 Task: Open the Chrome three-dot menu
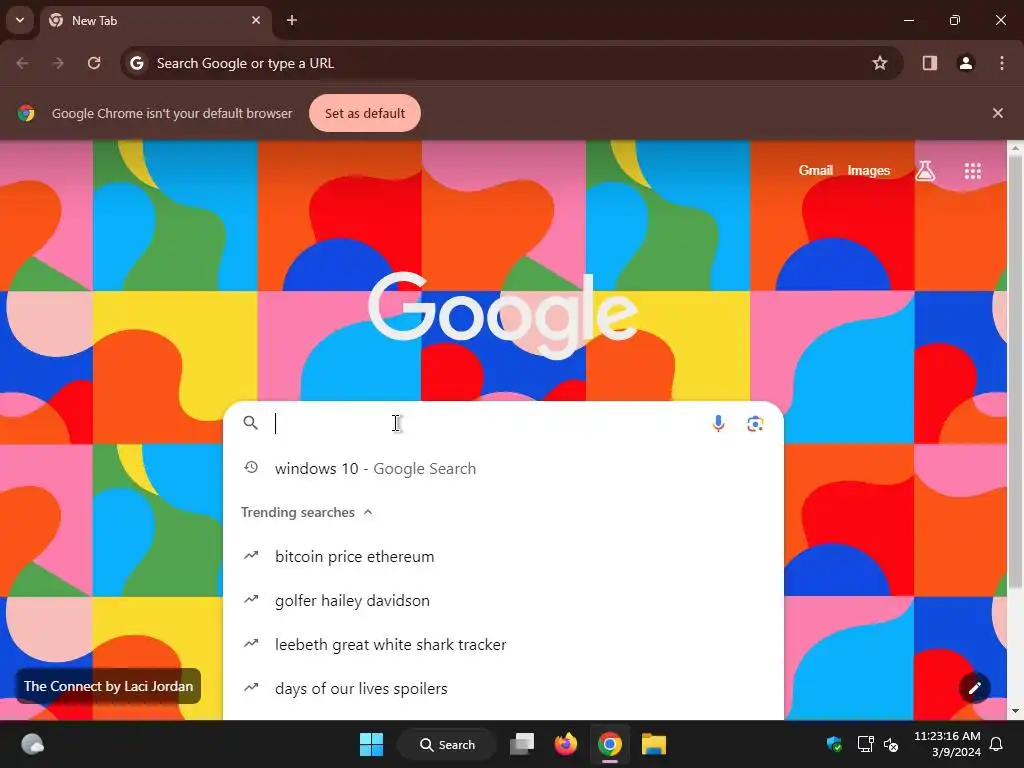point(1001,63)
